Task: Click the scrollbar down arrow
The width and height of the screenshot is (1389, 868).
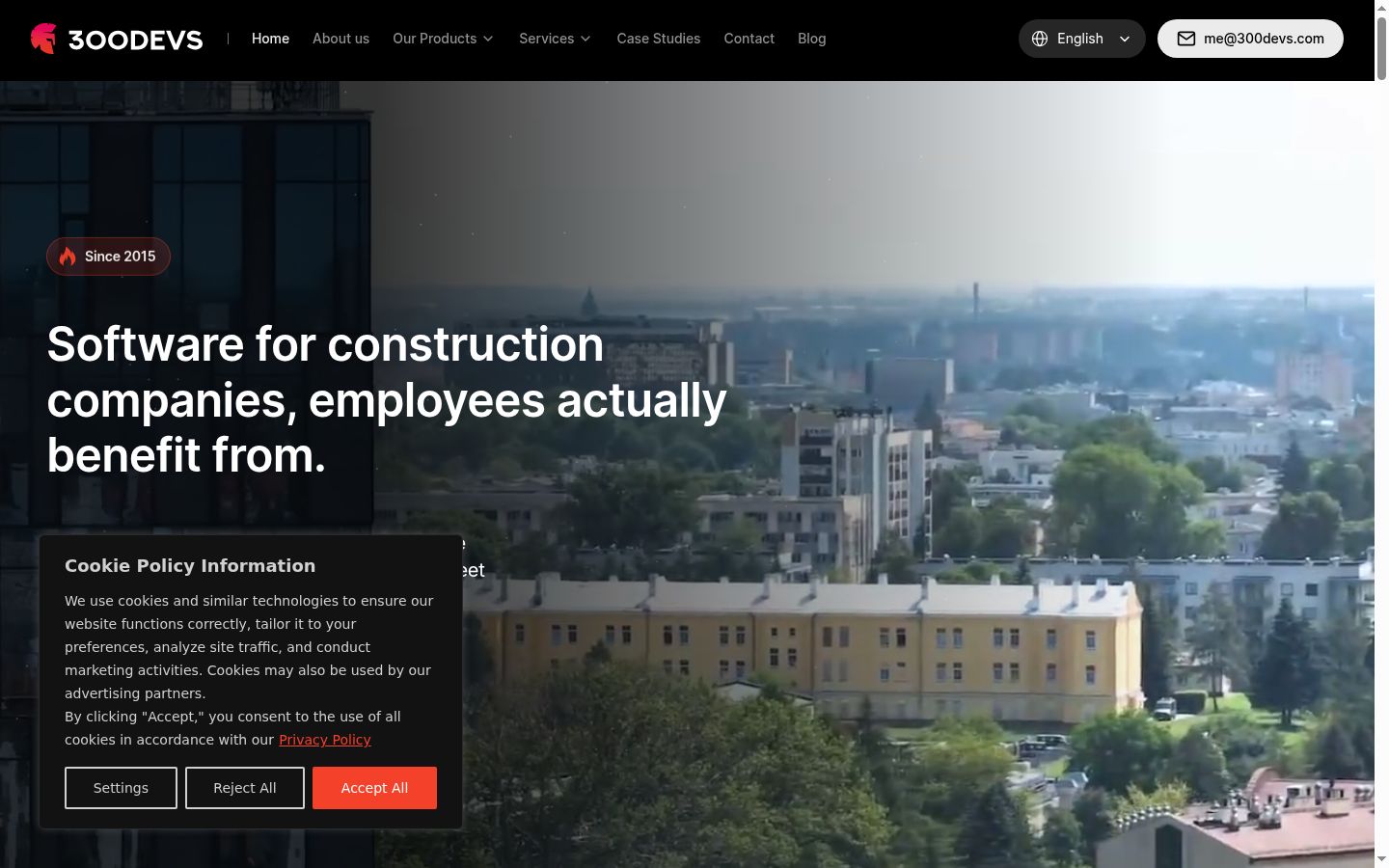Action: [x=1381, y=859]
